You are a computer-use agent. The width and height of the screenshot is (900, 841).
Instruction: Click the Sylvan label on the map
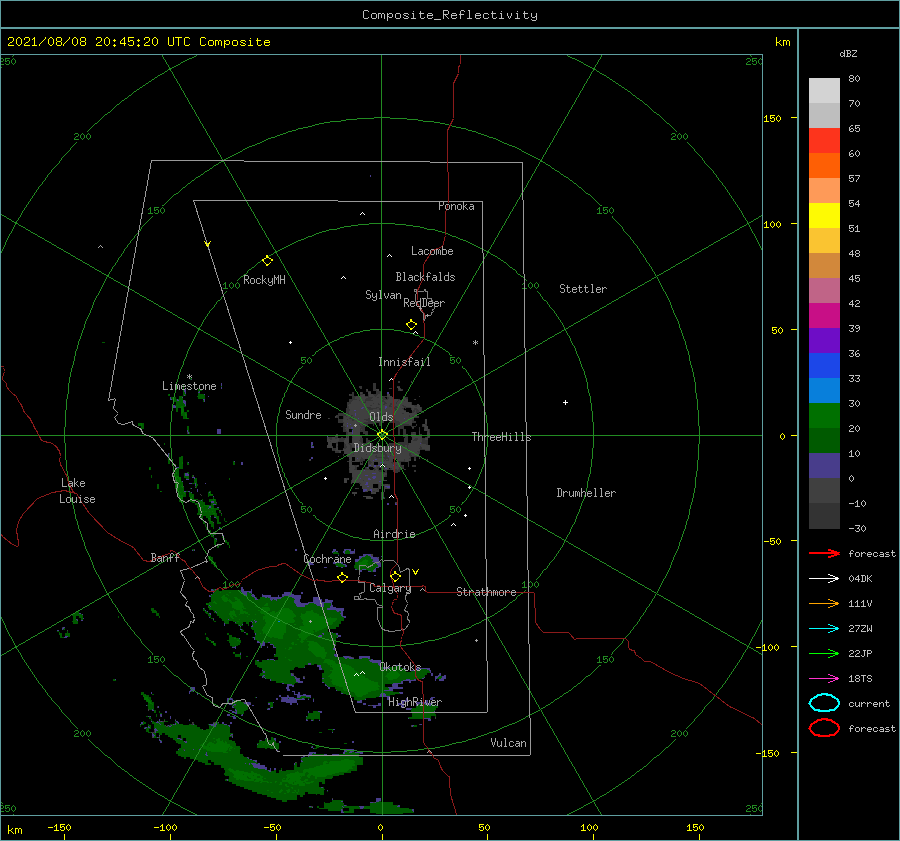383,295
